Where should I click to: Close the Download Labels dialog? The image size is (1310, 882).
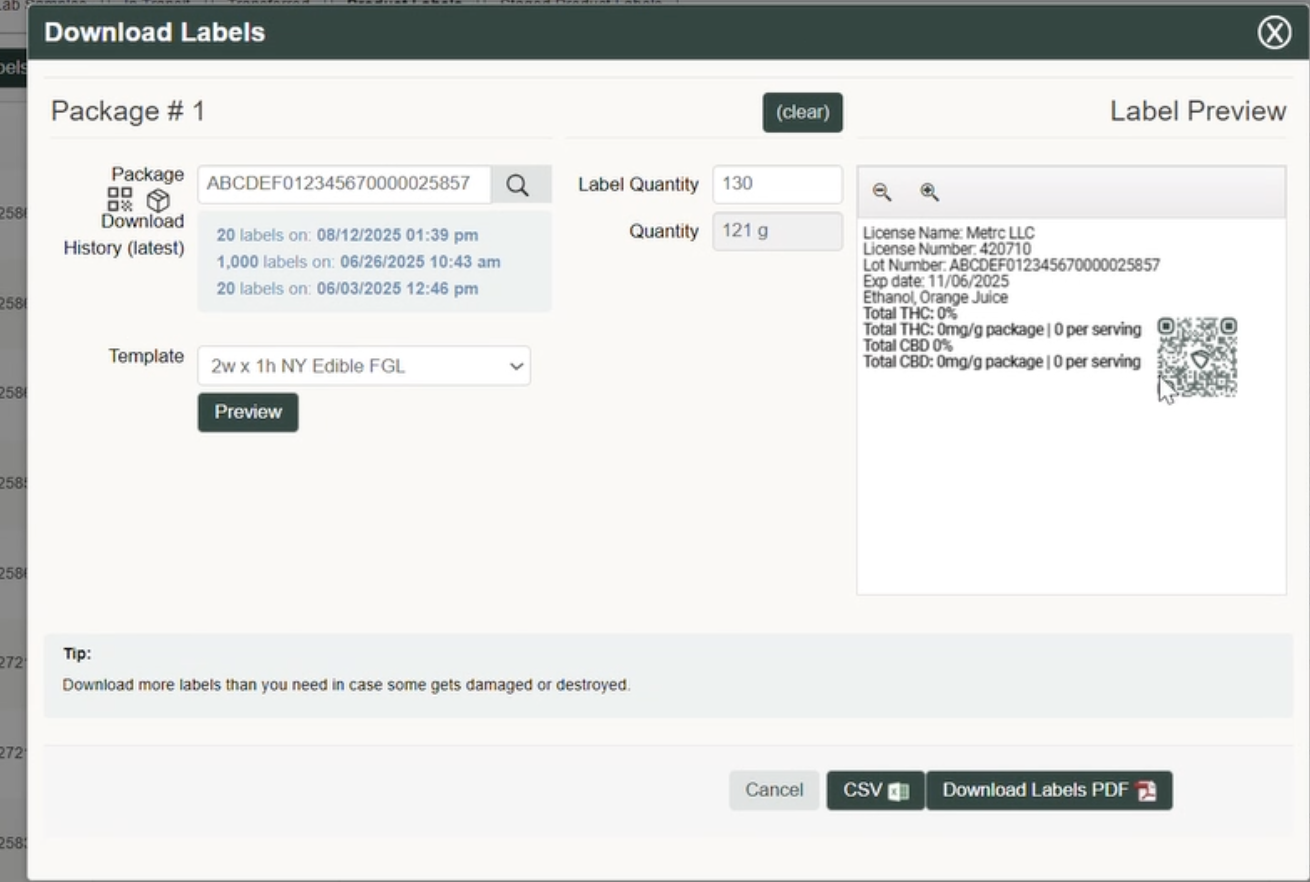coord(1273,33)
